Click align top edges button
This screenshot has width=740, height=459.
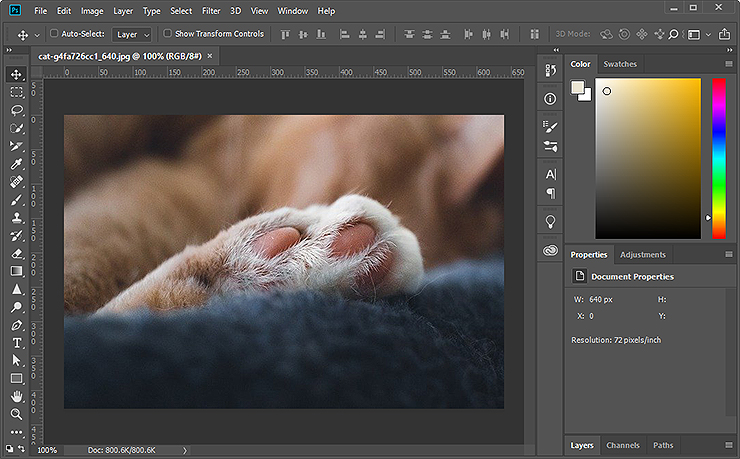285,34
